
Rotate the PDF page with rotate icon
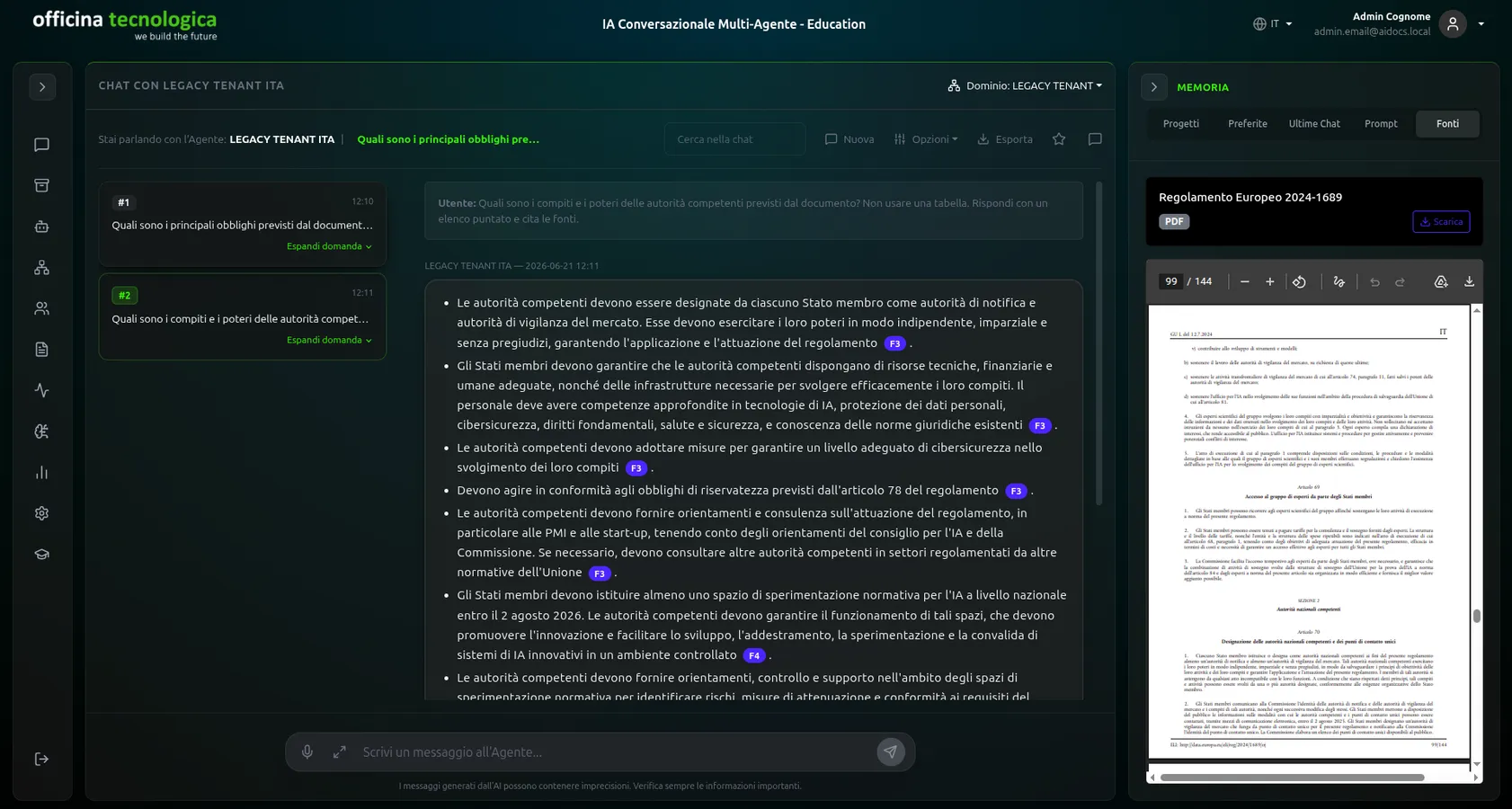point(1299,282)
